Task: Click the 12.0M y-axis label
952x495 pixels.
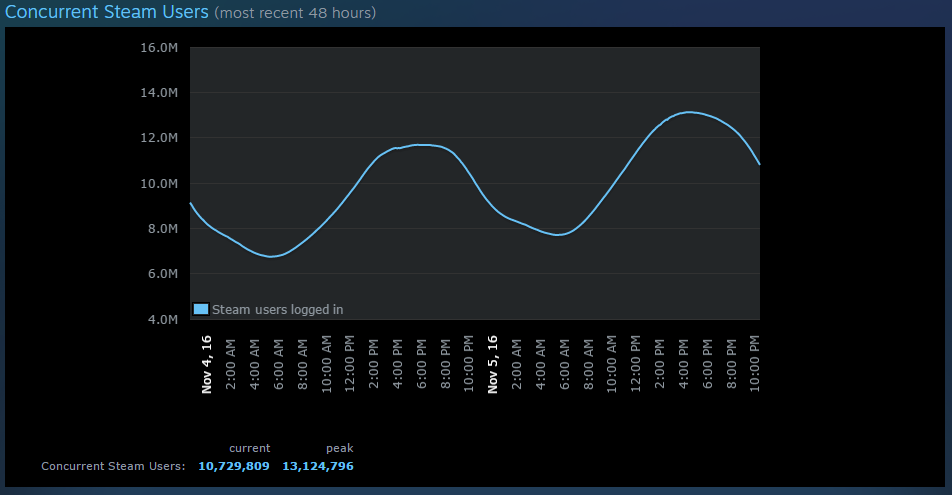Action: coord(159,138)
